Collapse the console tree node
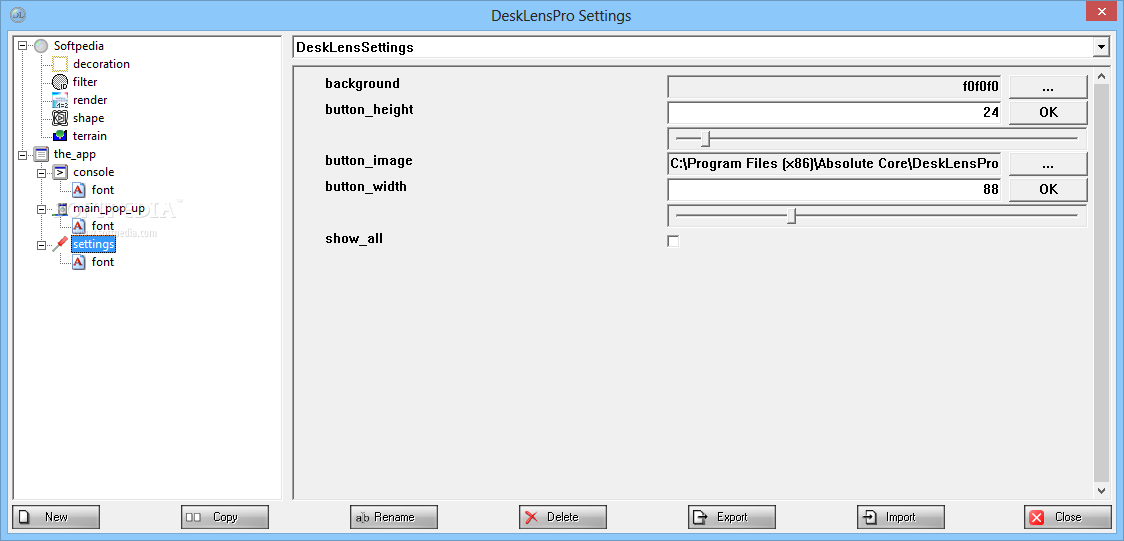The height and width of the screenshot is (541, 1124). [x=42, y=172]
